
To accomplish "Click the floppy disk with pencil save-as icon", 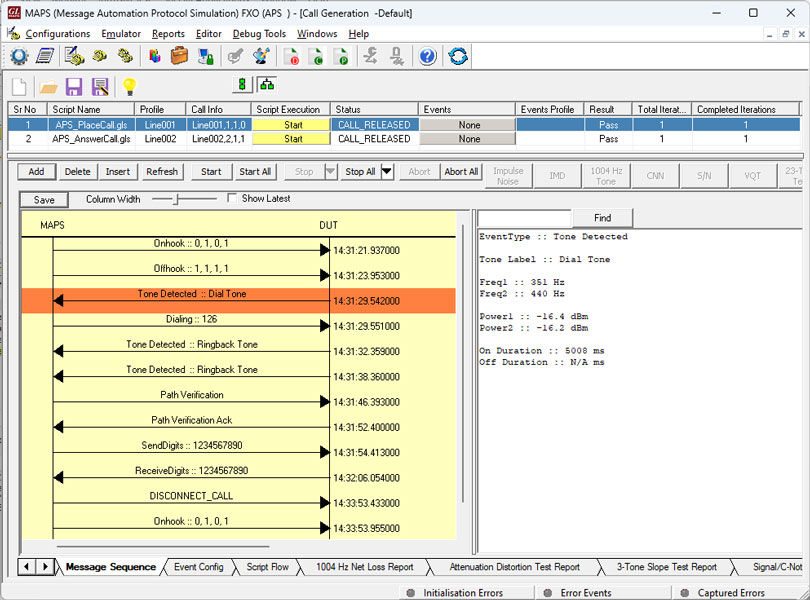I will [x=100, y=87].
